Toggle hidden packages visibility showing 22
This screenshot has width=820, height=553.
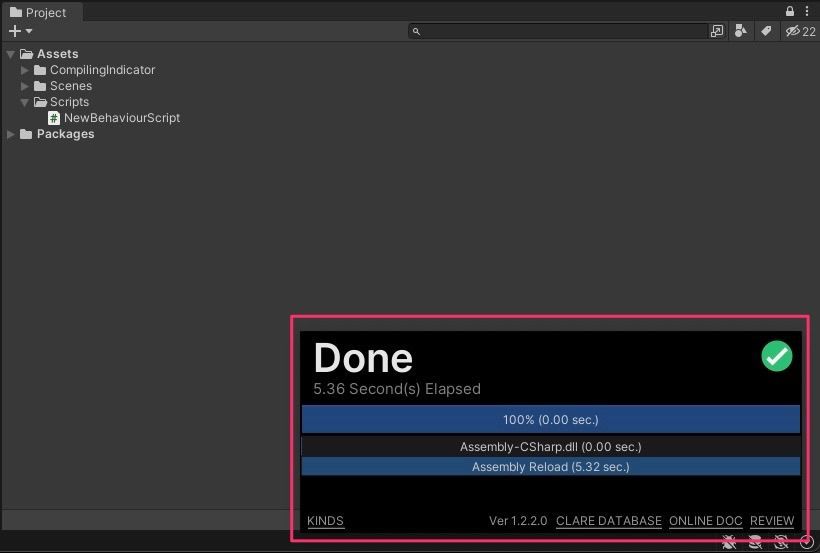click(x=801, y=31)
